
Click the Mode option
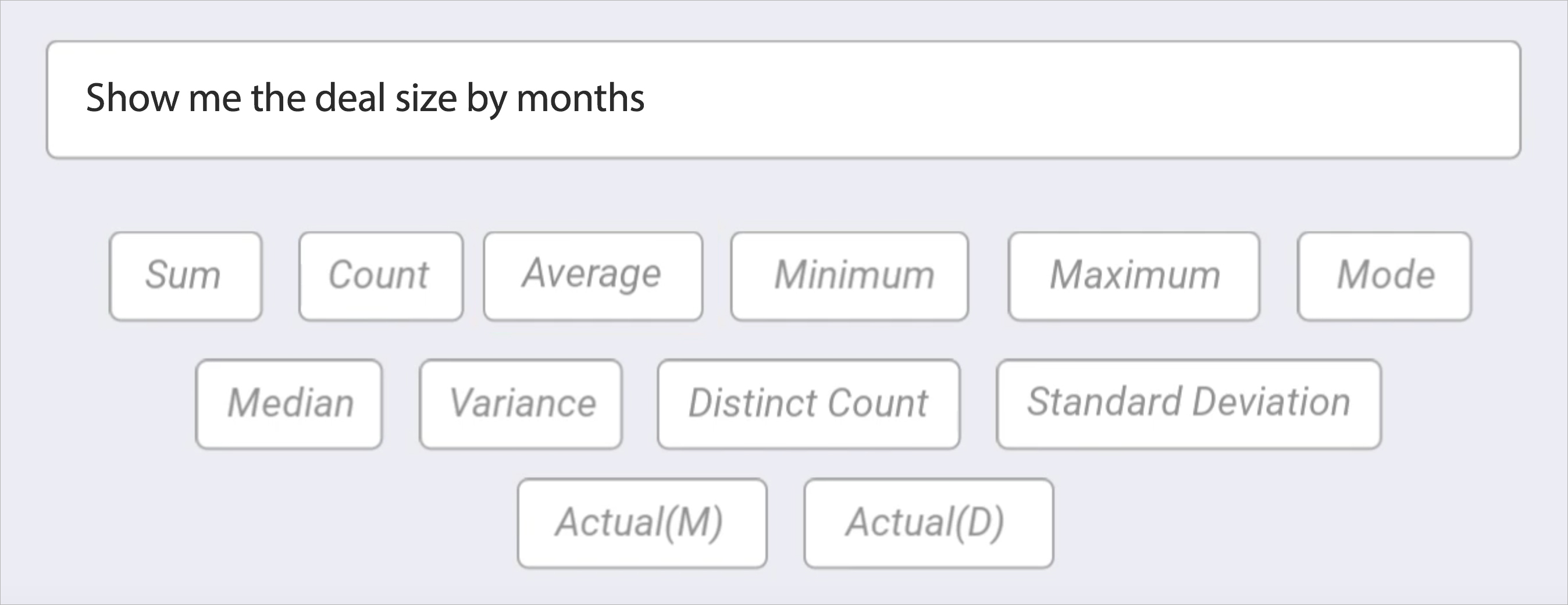(x=1384, y=276)
